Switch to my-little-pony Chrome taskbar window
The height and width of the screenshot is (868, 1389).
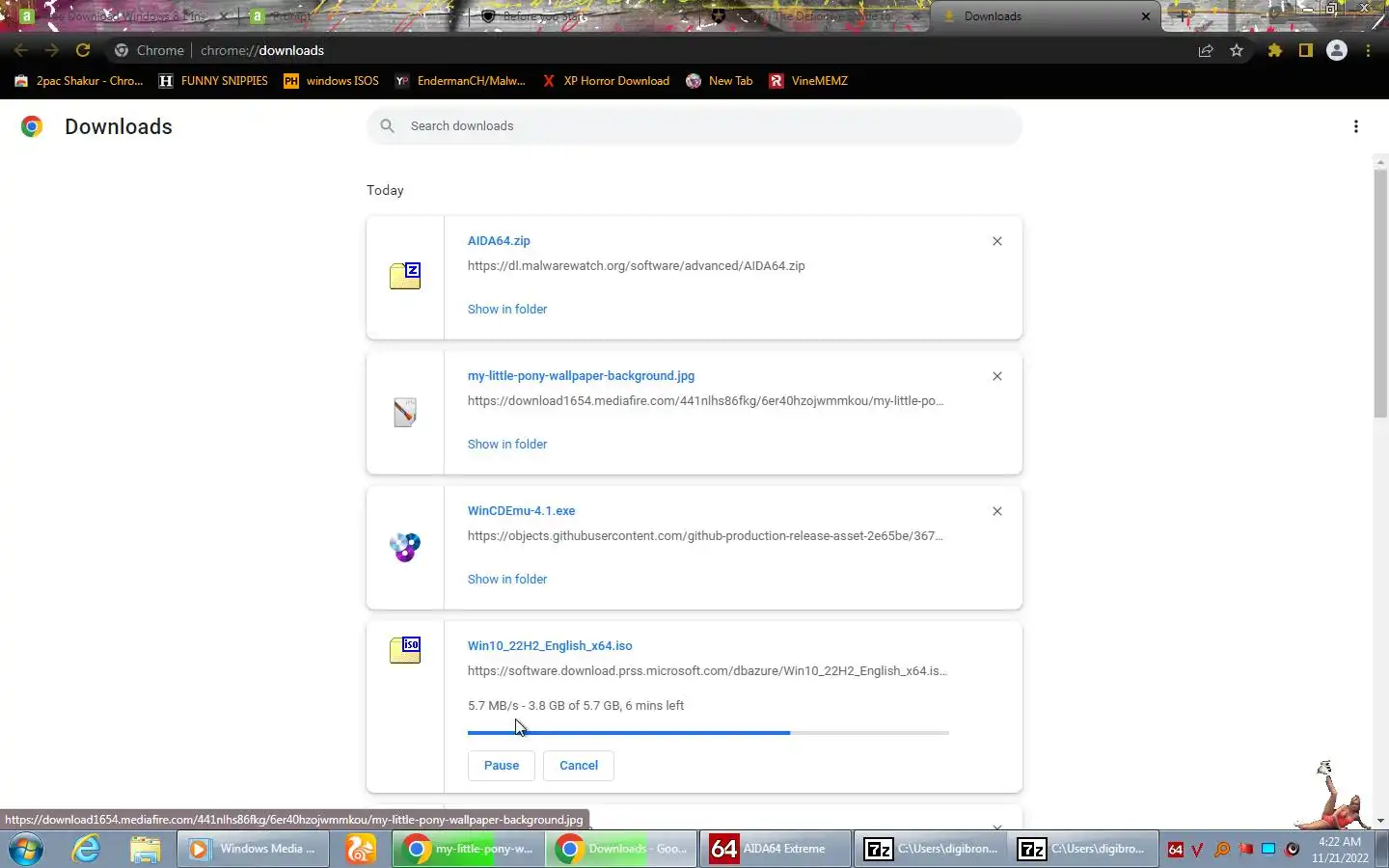469,849
